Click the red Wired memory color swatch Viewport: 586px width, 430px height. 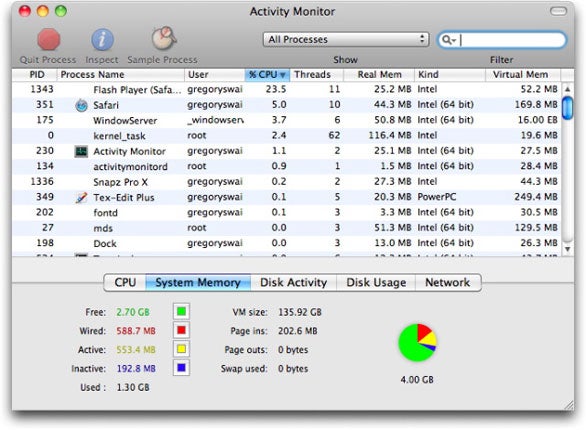pos(181,330)
